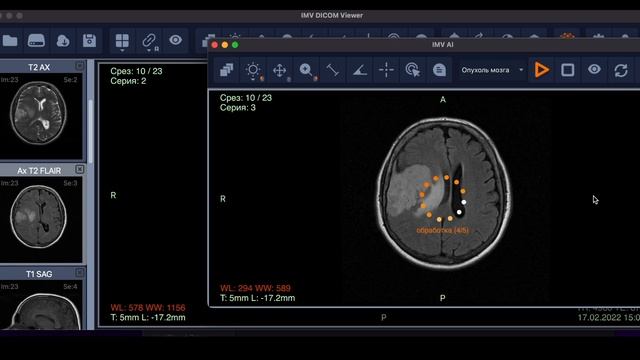Click the red close button of IMV AI window

(215, 45)
